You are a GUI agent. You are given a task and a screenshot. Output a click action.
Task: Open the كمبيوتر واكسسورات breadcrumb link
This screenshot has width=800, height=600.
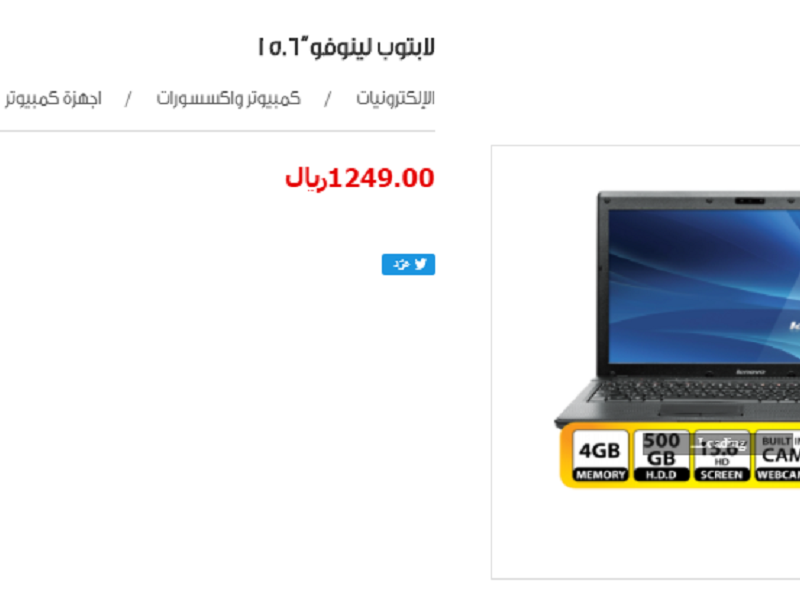pyautogui.click(x=229, y=98)
